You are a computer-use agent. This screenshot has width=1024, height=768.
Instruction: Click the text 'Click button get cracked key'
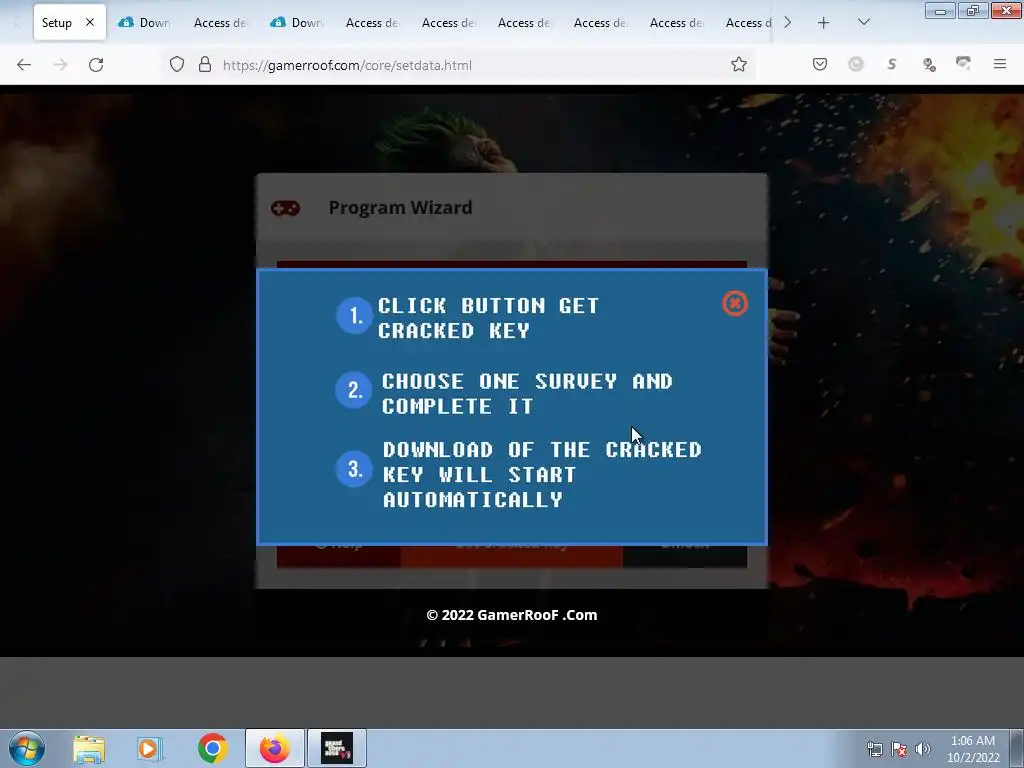click(488, 318)
